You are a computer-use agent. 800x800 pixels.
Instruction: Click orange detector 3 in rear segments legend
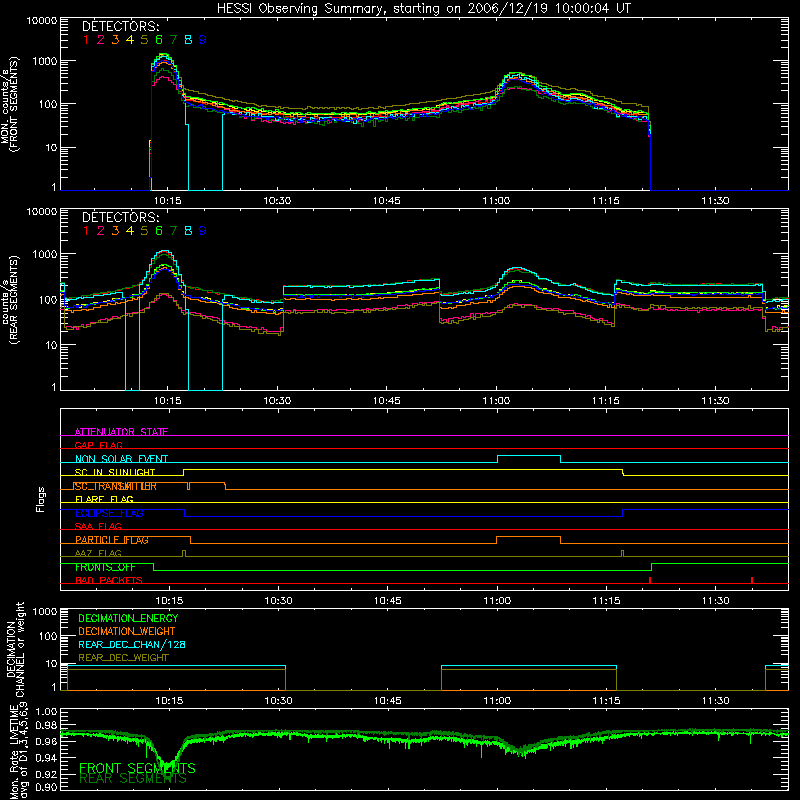coord(115,231)
